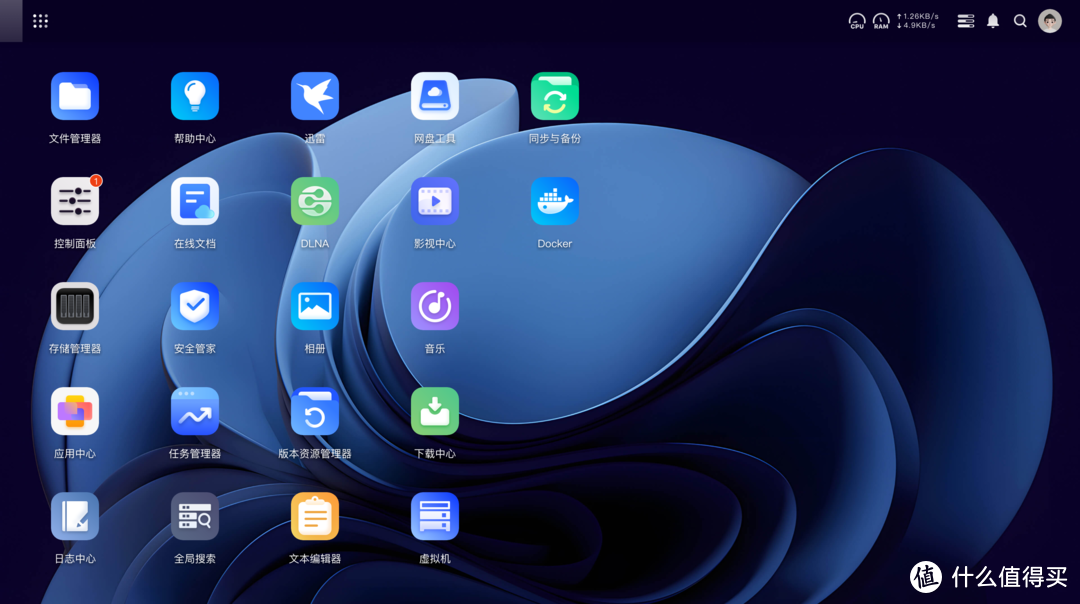Click the top bar search icon
Screen dimensions: 1080x604
tap(1020, 21)
